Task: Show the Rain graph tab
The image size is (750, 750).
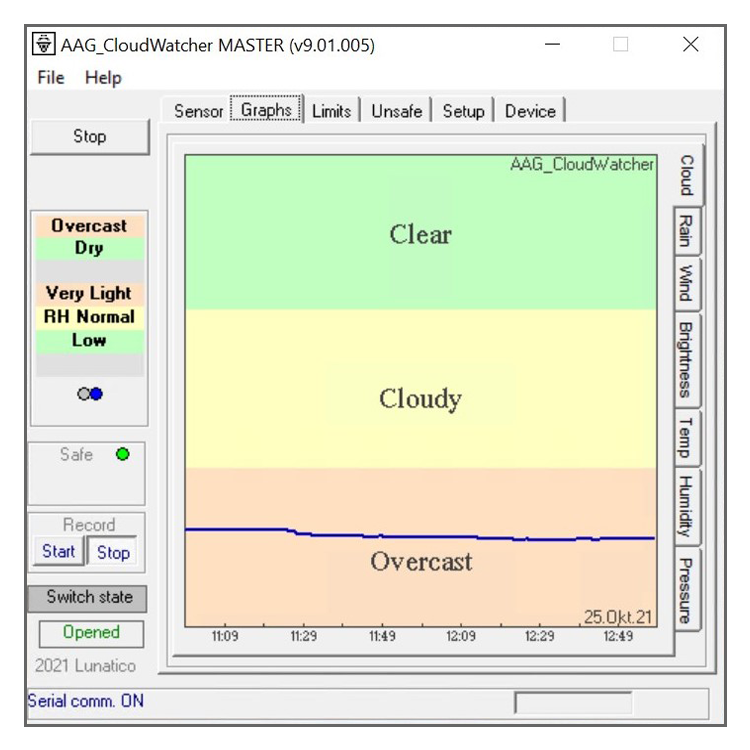Action: pyautogui.click(x=686, y=232)
